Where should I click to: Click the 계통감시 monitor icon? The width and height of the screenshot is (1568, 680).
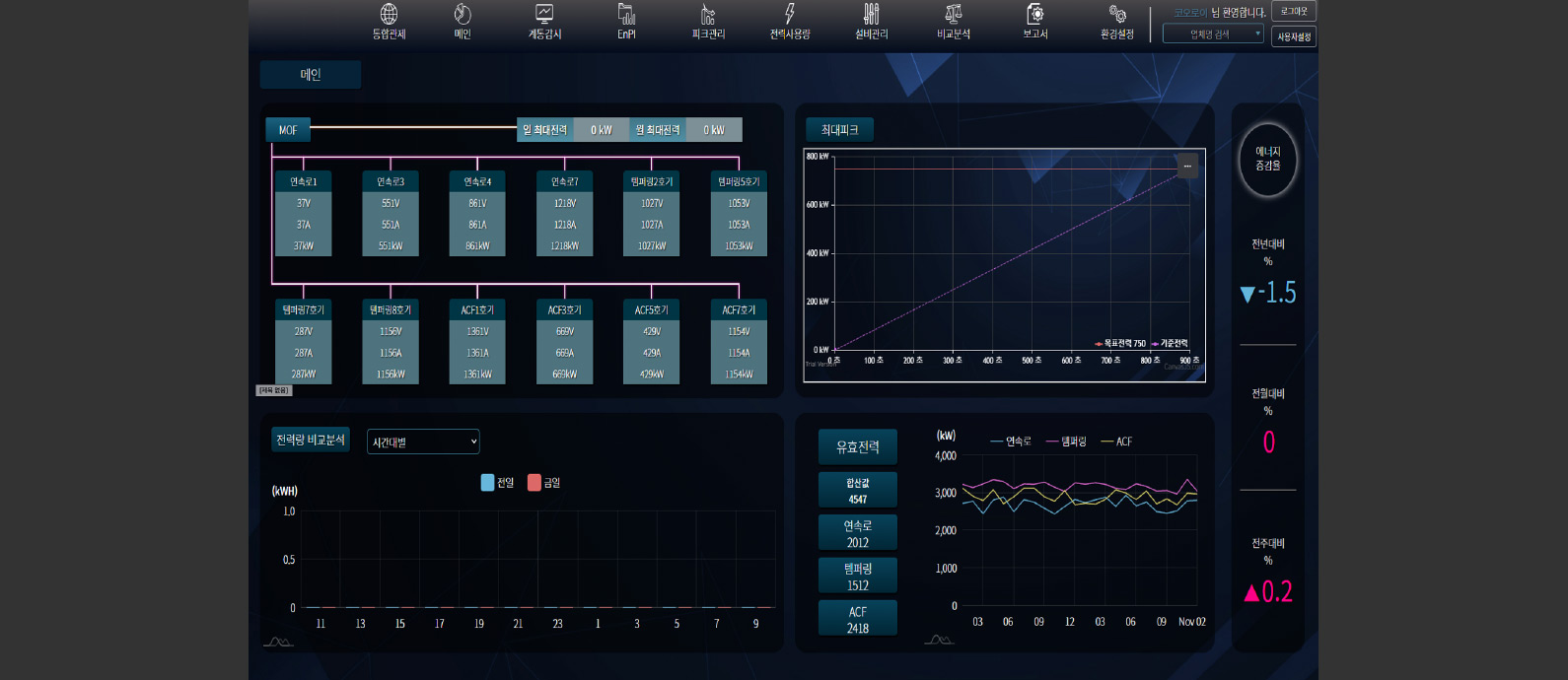tap(544, 15)
